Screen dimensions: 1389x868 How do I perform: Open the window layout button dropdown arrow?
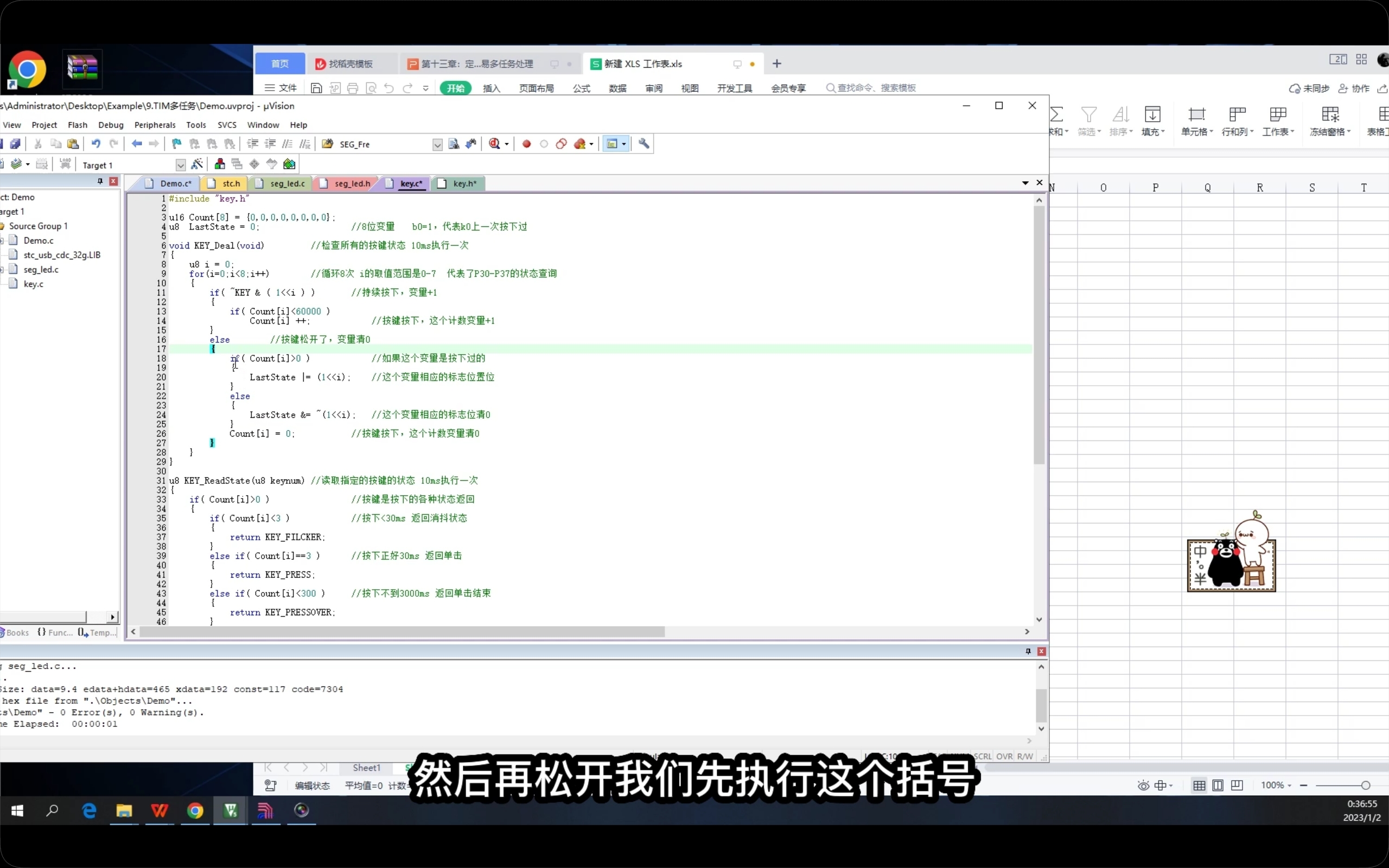coord(624,144)
